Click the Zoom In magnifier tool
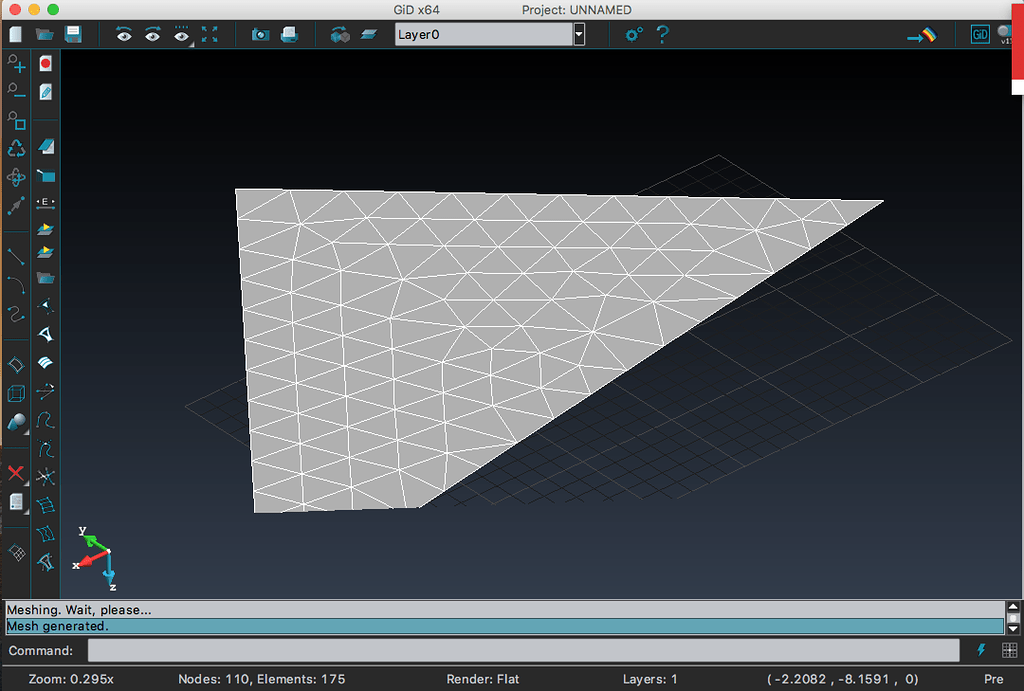 click(x=16, y=64)
